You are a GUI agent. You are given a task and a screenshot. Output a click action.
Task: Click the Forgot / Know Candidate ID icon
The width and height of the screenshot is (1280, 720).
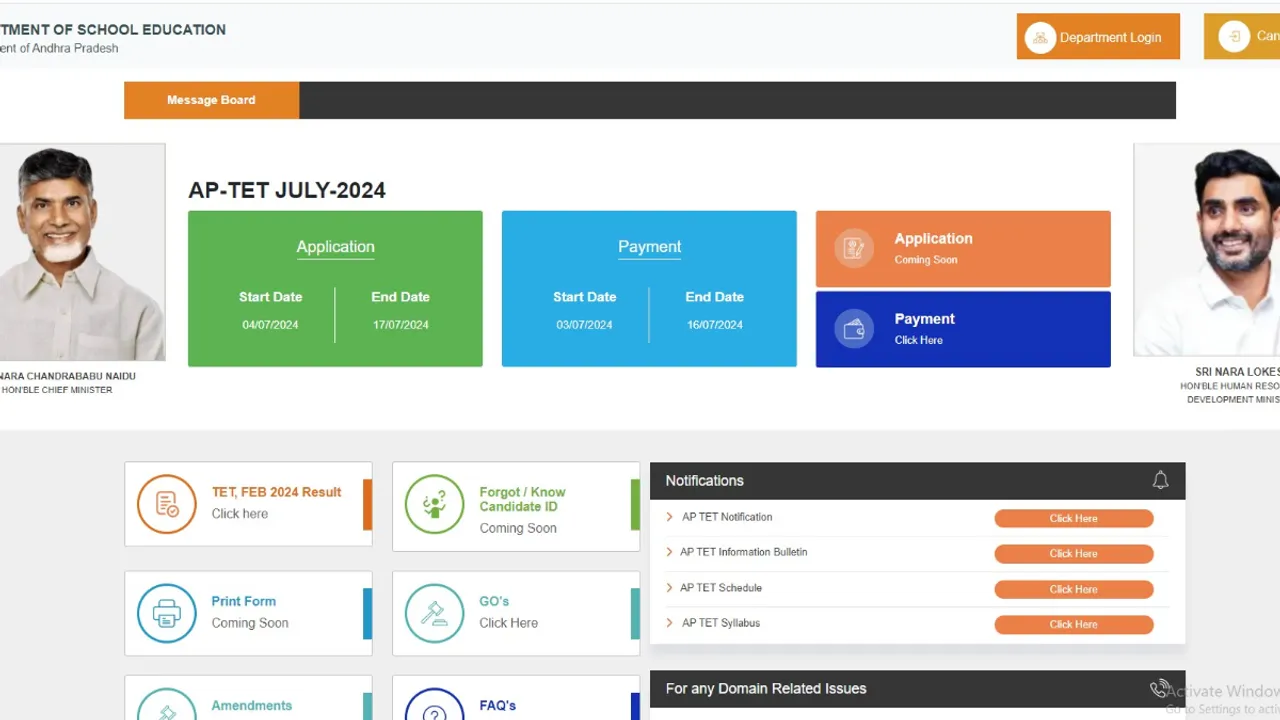[435, 504]
